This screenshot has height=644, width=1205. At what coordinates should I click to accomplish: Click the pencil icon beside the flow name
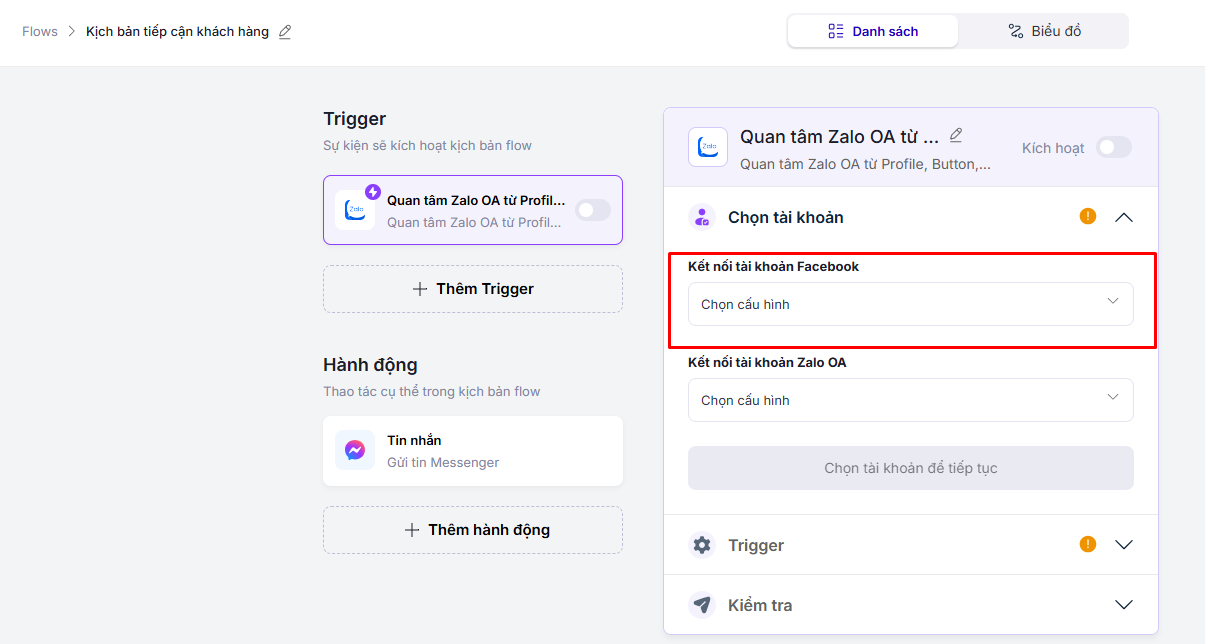(x=285, y=32)
